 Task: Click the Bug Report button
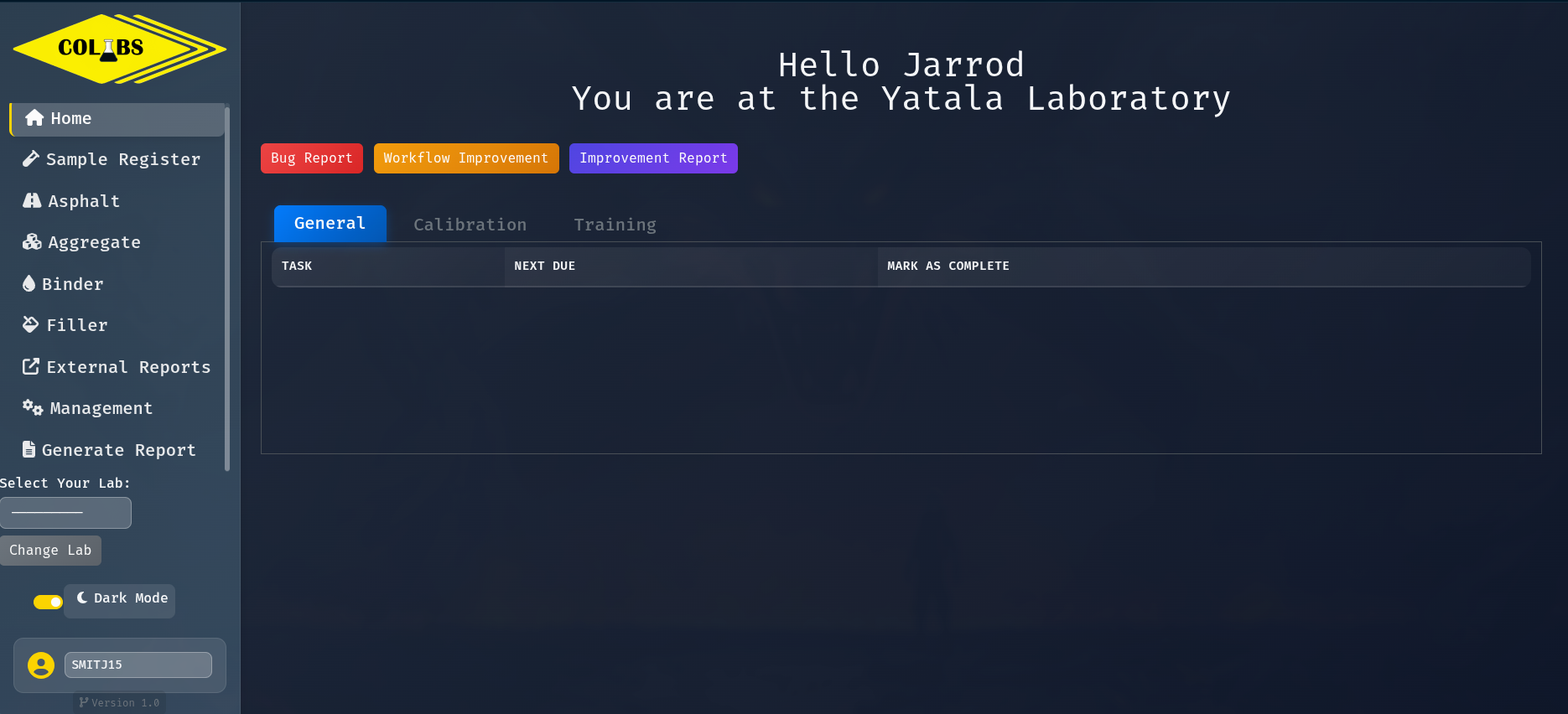coord(312,158)
